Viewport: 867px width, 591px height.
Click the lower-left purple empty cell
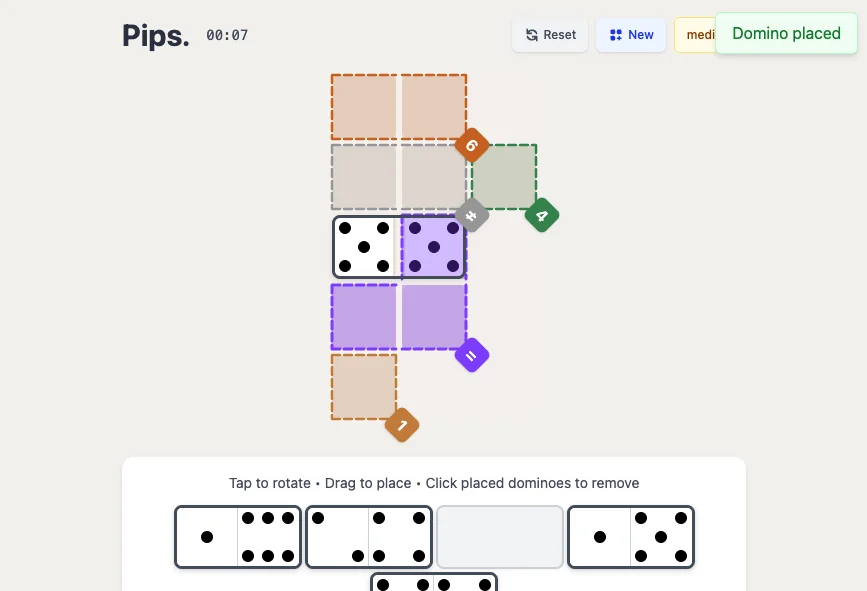pyautogui.click(x=364, y=317)
